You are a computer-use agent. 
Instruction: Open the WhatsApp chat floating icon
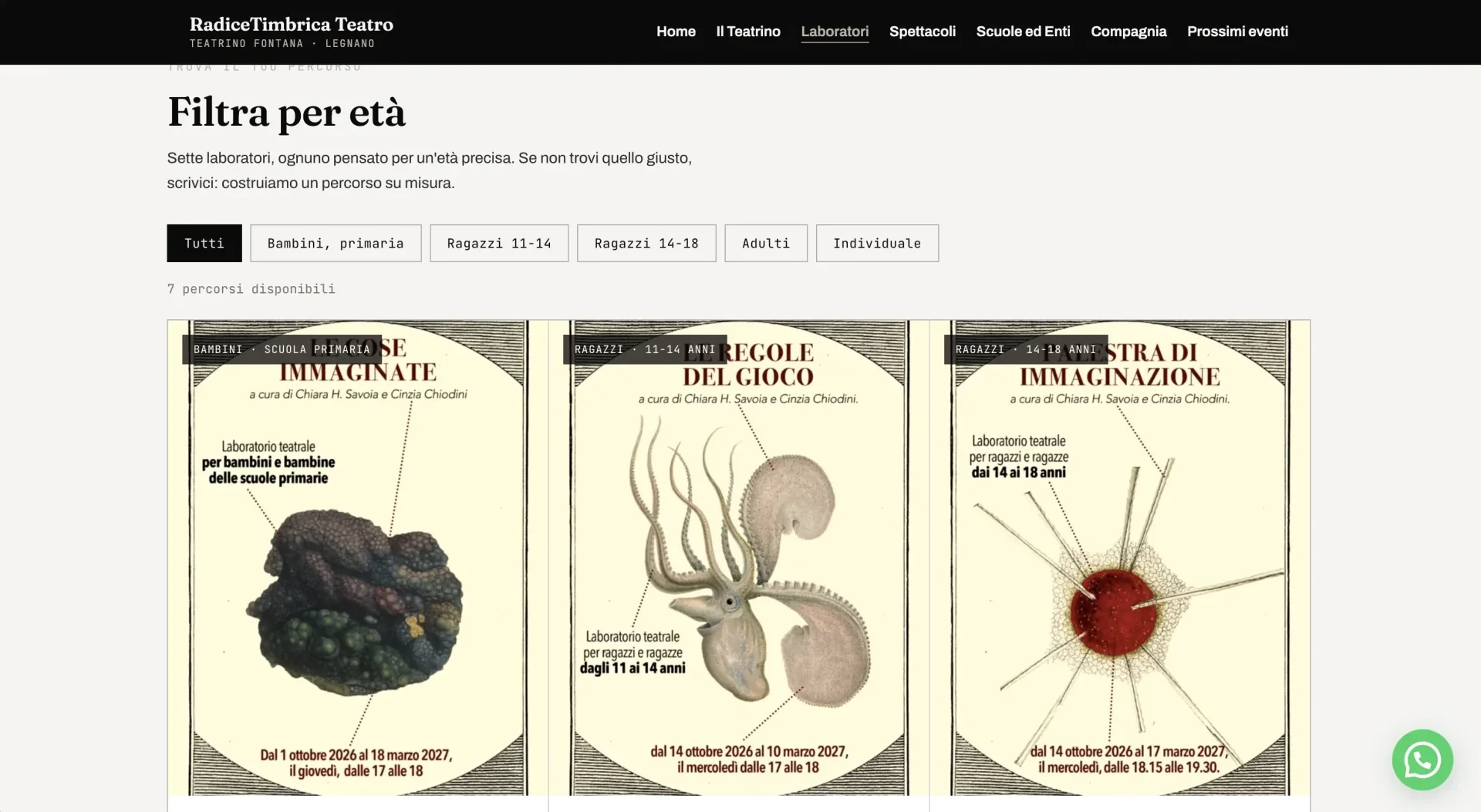point(1422,760)
